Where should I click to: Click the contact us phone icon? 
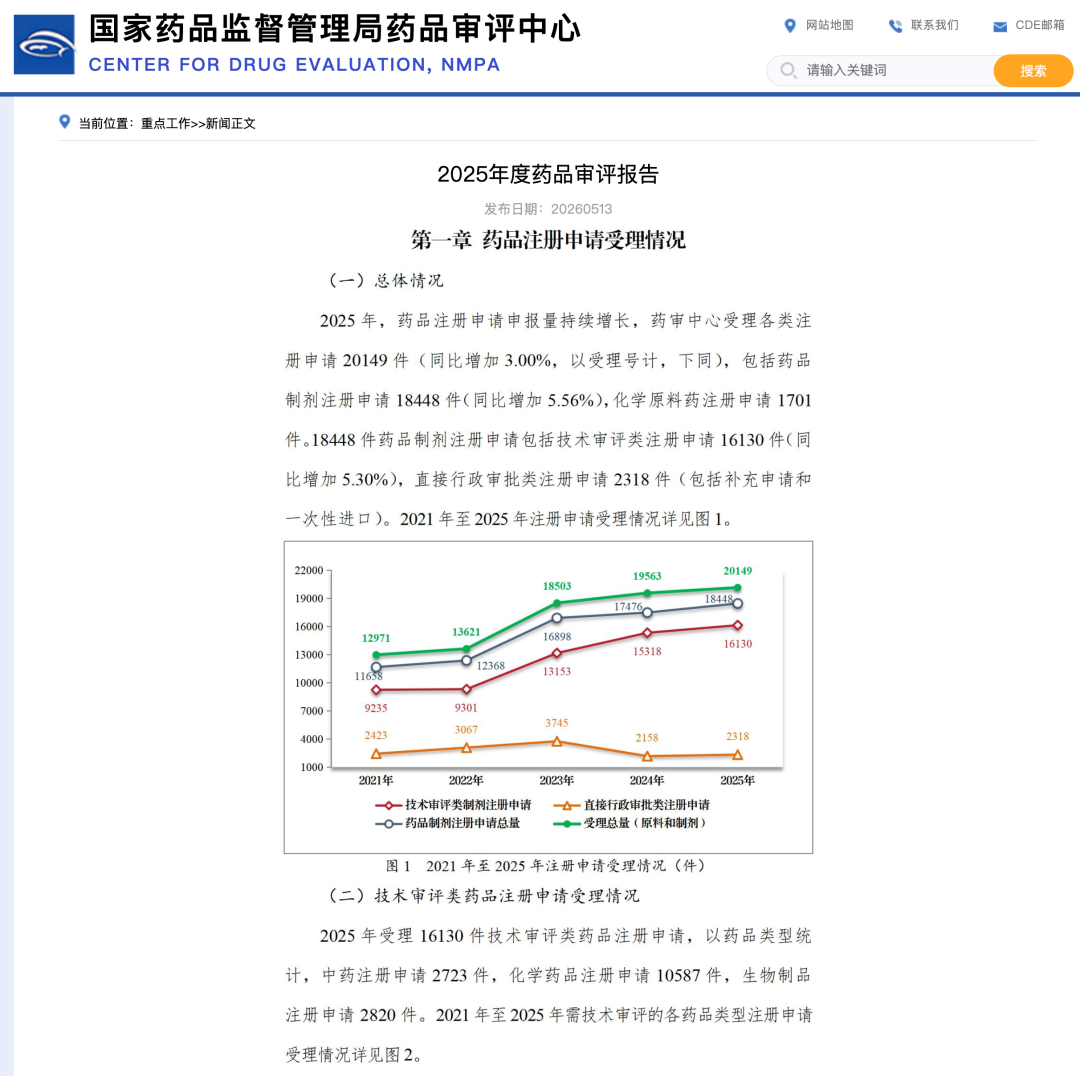pyautogui.click(x=895, y=25)
